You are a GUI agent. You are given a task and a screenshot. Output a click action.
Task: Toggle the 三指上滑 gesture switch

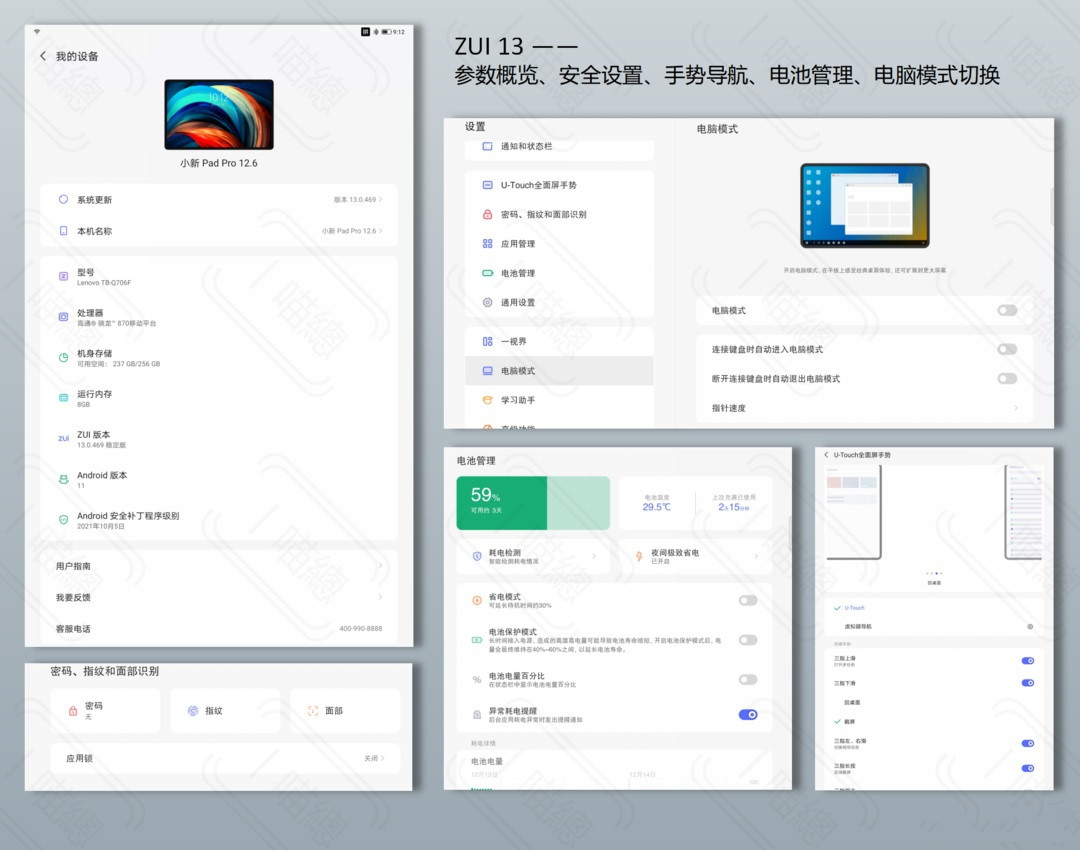coord(1028,661)
